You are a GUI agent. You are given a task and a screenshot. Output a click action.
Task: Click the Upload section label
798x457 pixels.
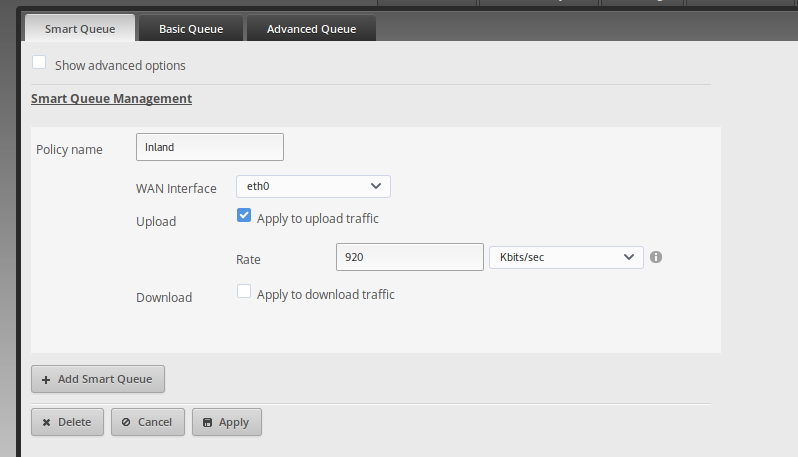click(156, 221)
